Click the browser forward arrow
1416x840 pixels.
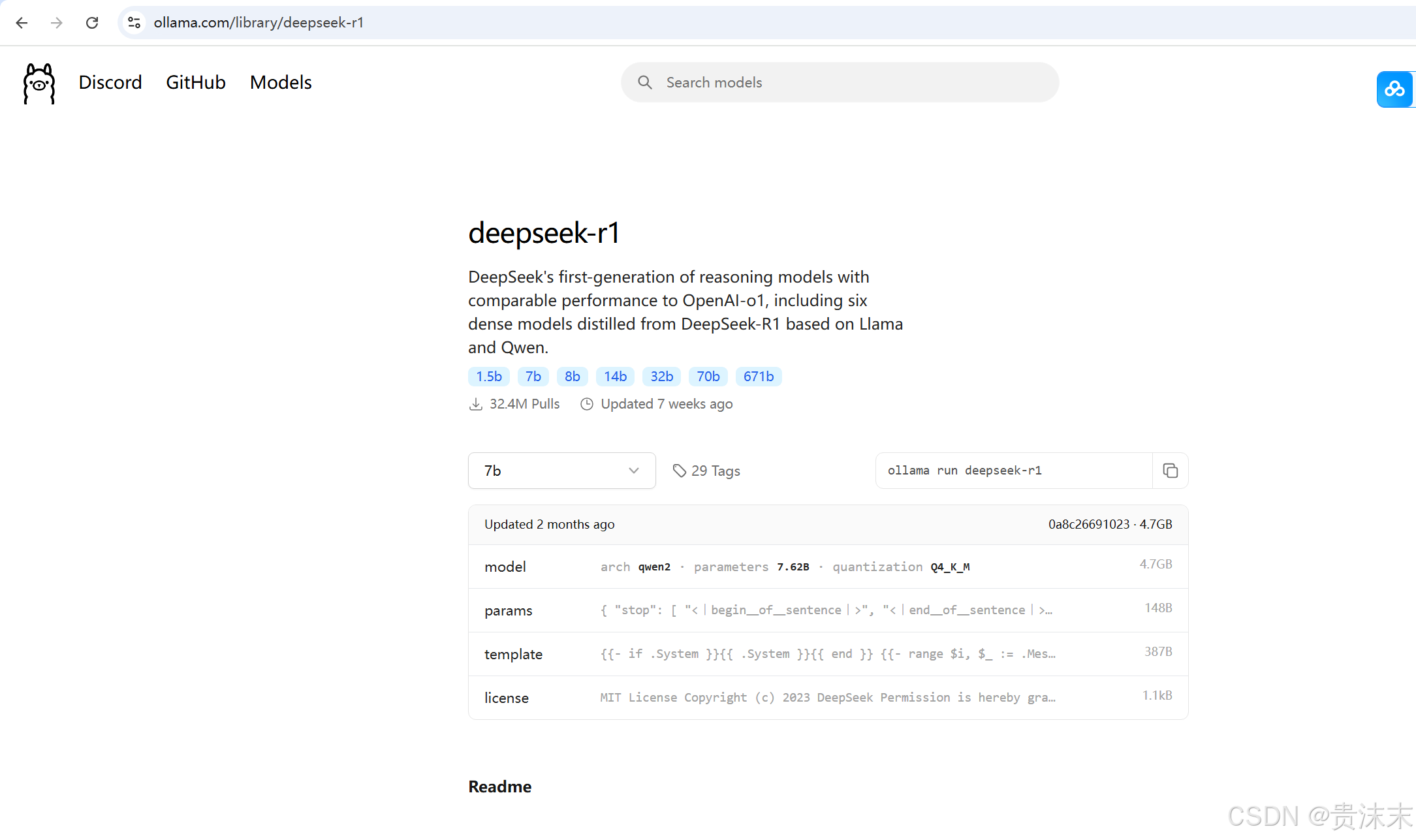[x=57, y=23]
